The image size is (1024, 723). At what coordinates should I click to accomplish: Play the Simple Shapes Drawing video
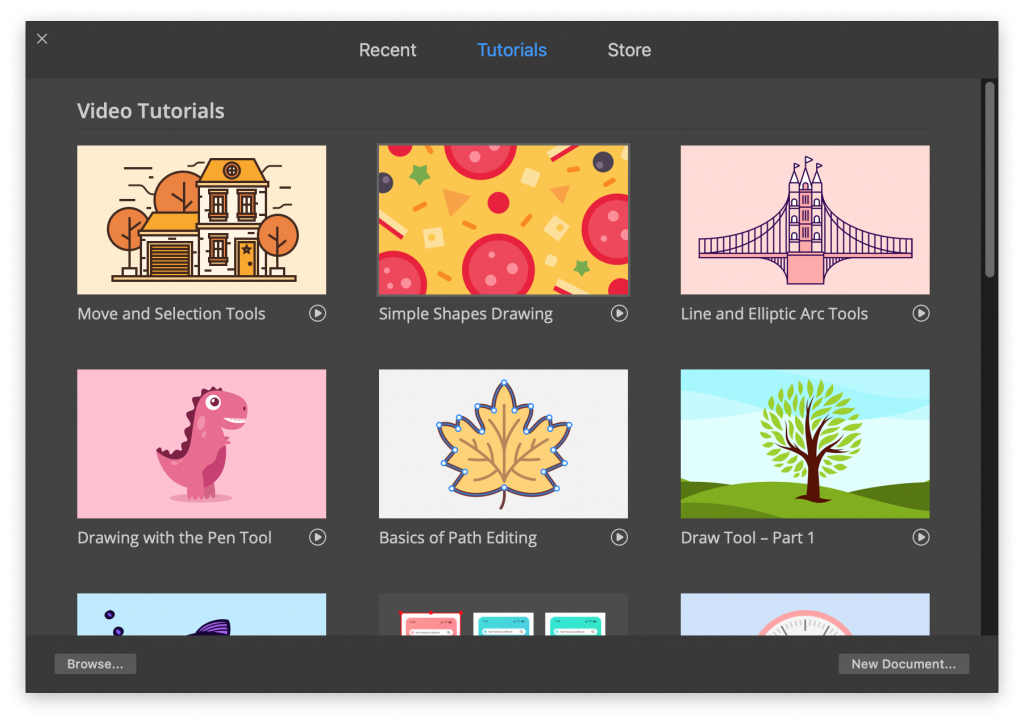click(619, 313)
